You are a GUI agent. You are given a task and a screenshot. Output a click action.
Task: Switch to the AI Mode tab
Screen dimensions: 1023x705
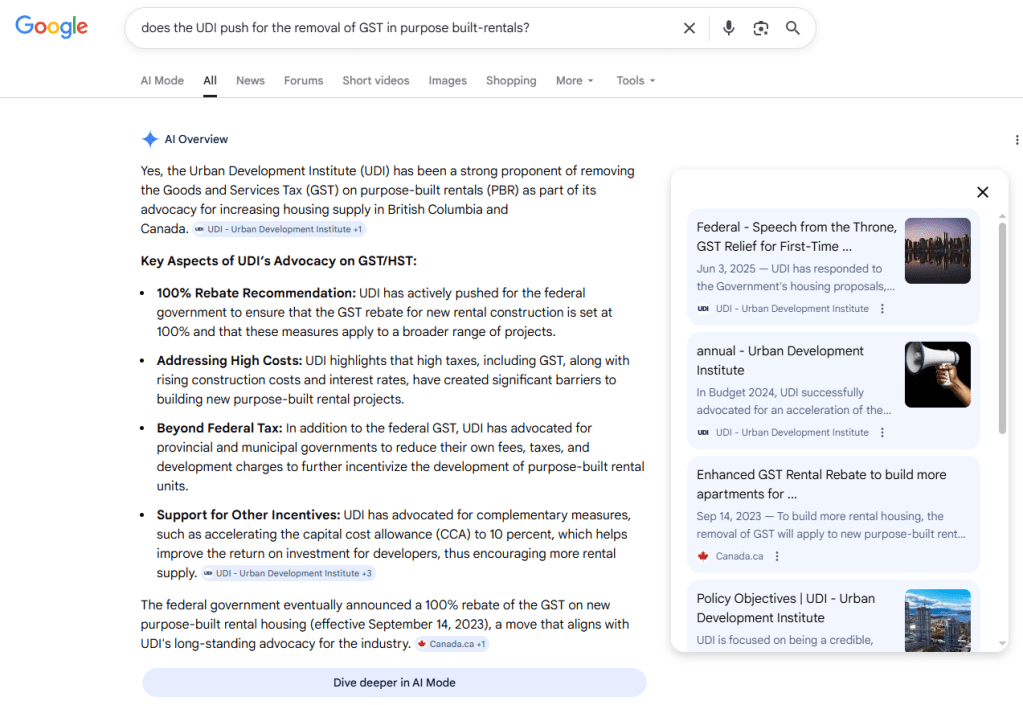tap(162, 81)
